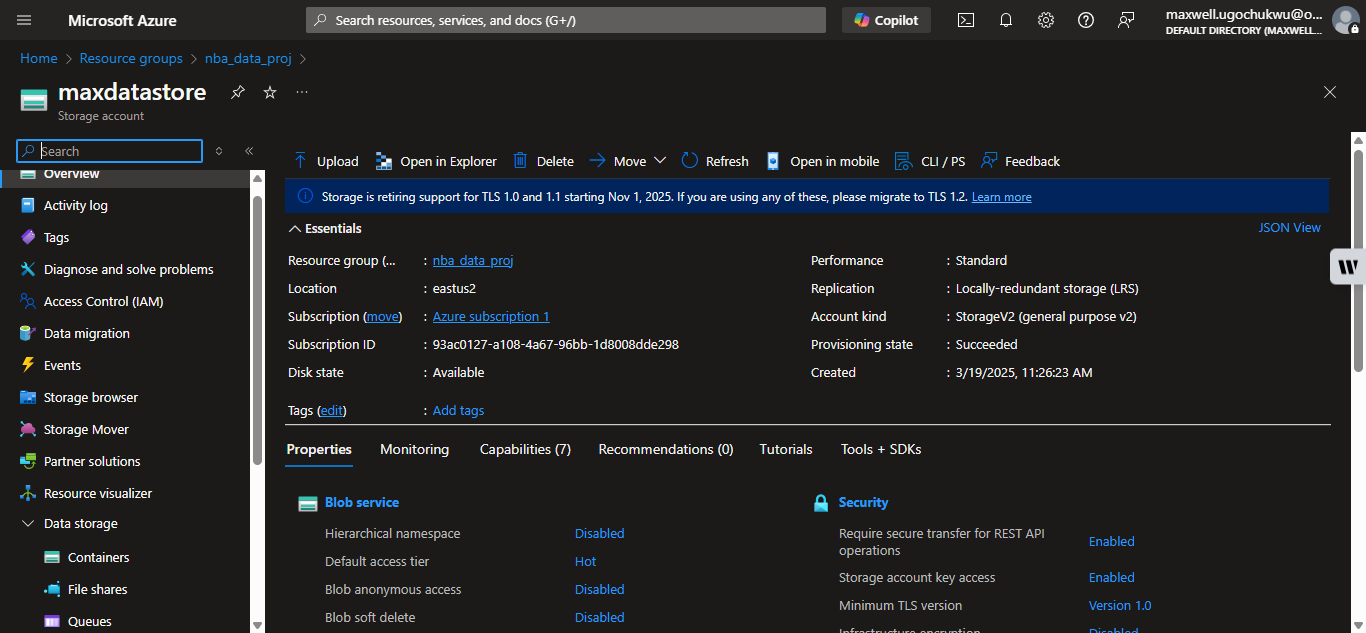Go to Home breadcrumb
The width and height of the screenshot is (1366, 633).
38,59
